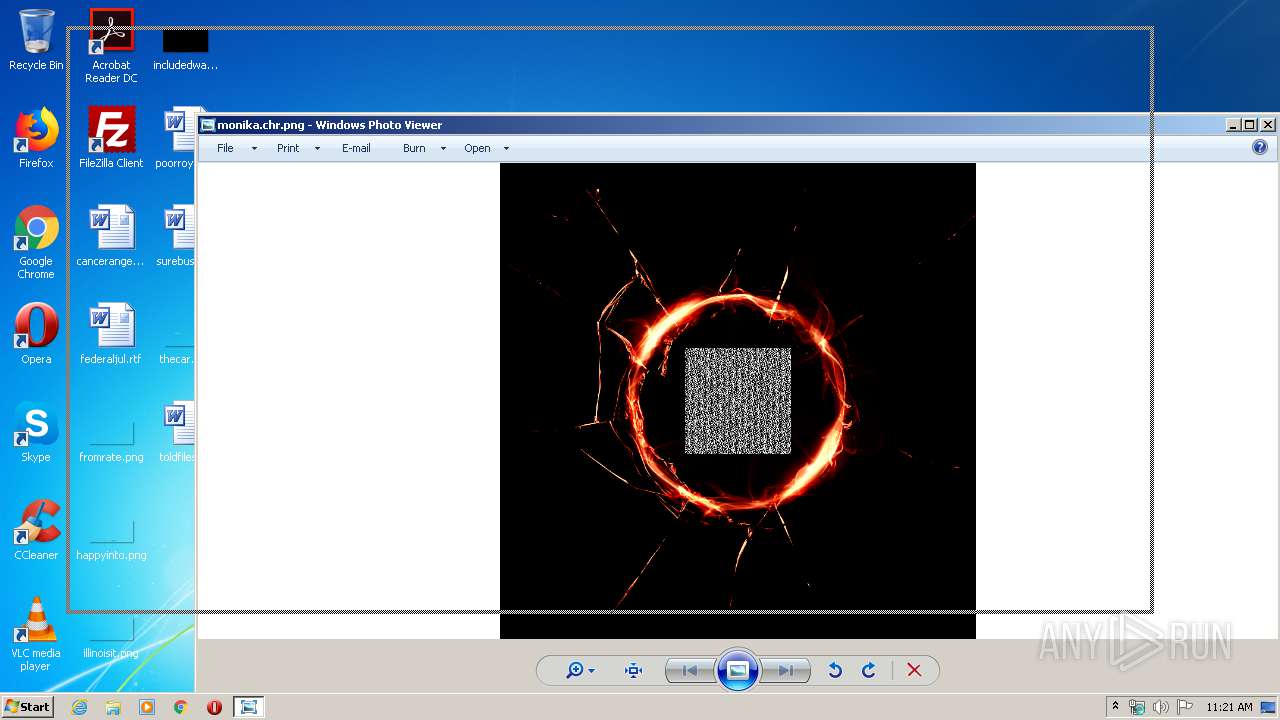Open Chrome from the taskbar

(x=181, y=707)
